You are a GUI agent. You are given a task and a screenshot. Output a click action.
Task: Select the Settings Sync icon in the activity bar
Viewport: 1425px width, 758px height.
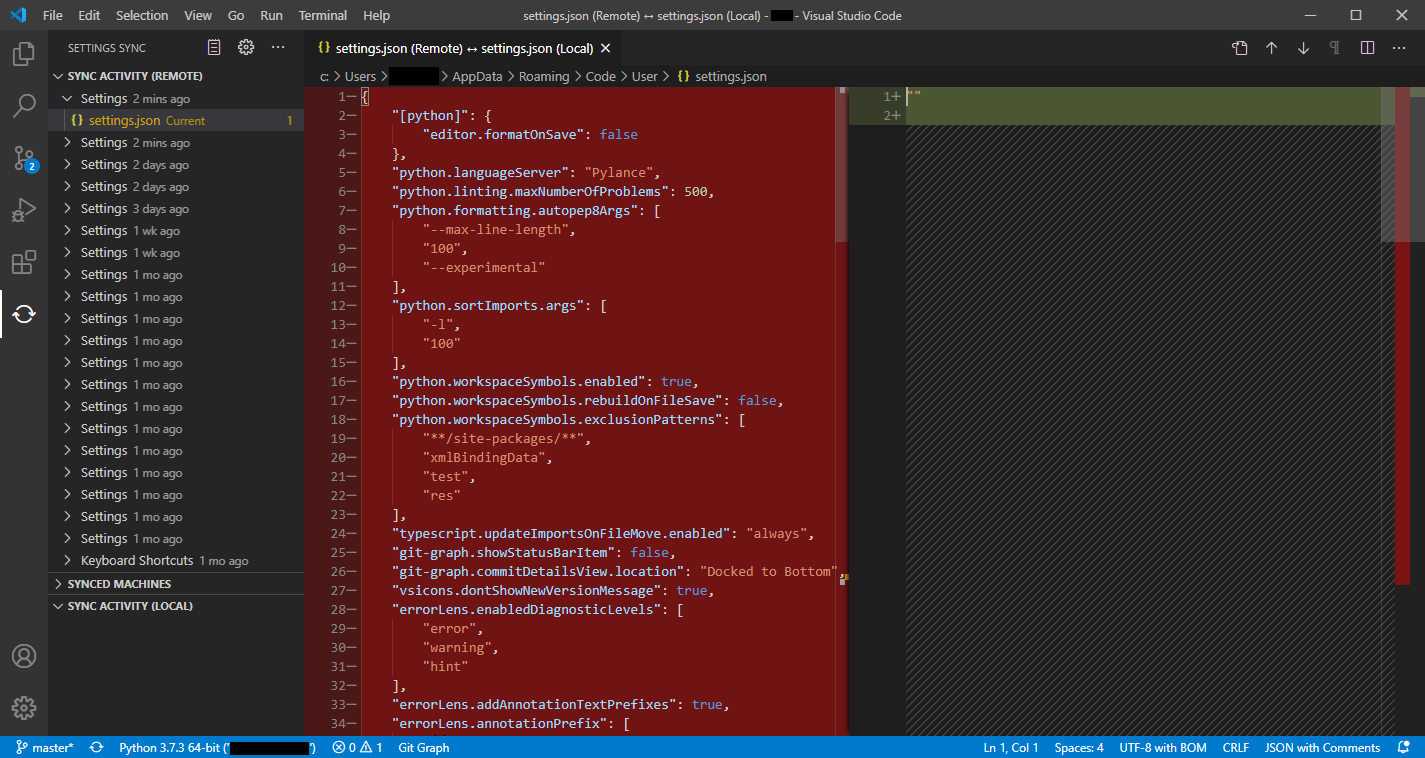pos(23,313)
